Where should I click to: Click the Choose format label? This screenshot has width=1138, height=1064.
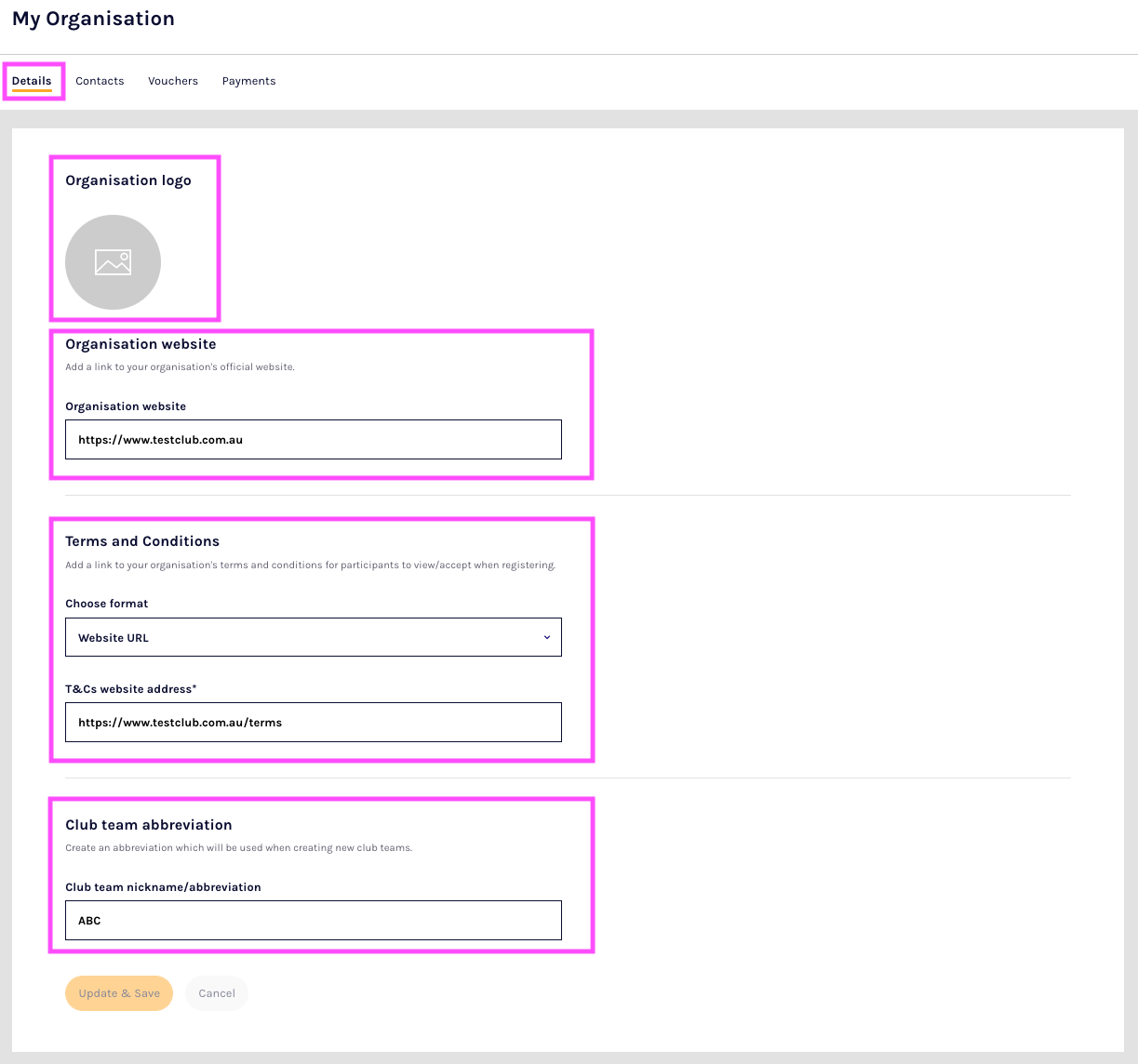point(107,604)
